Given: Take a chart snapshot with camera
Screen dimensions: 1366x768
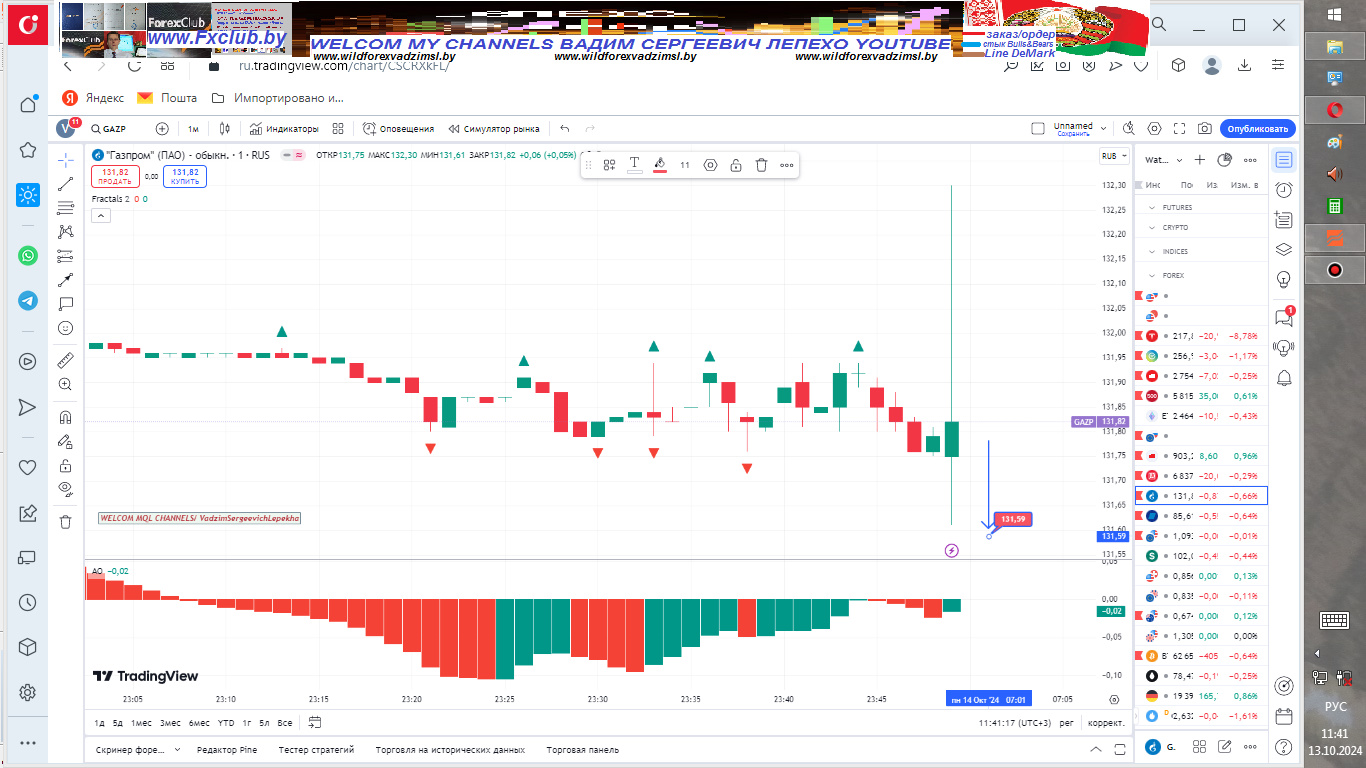Looking at the screenshot, I should pos(1205,129).
